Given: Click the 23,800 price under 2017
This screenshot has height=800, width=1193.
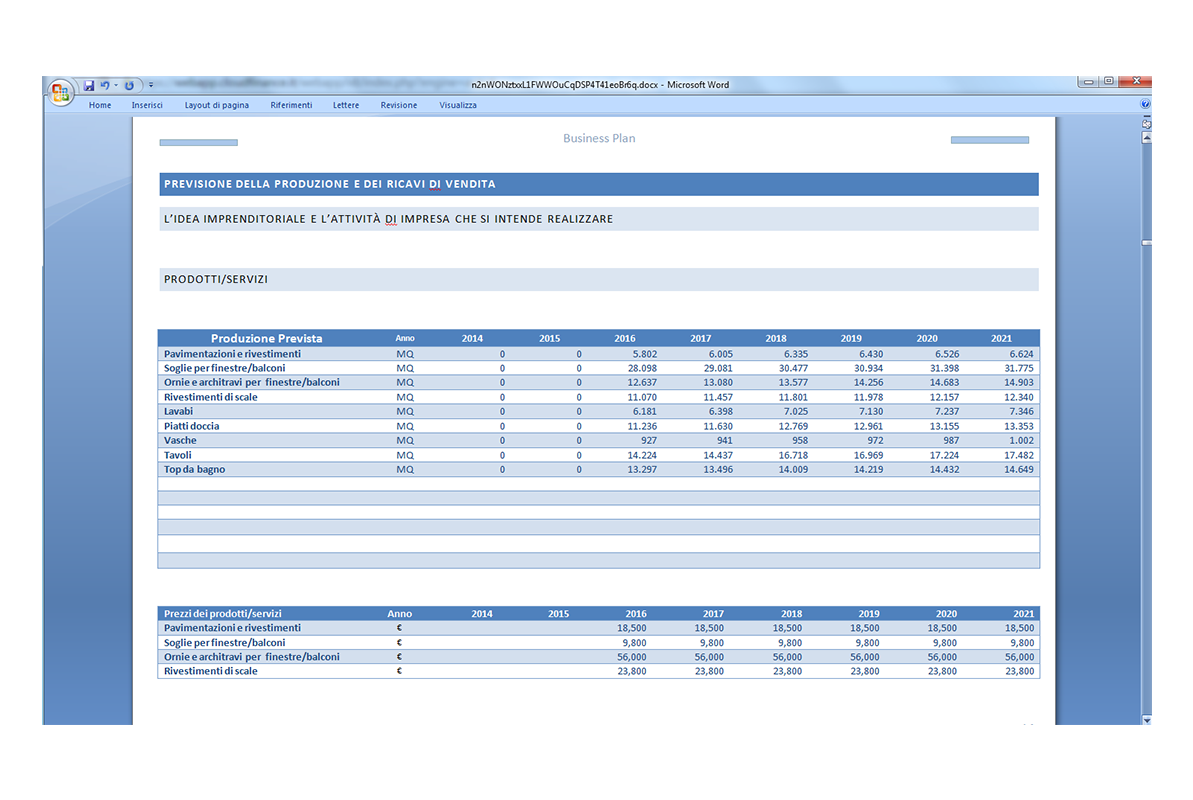Looking at the screenshot, I should [709, 671].
